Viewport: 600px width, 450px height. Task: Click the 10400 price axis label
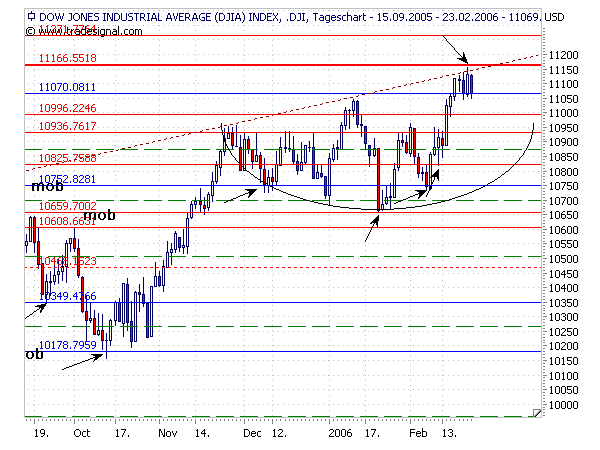[563, 289]
